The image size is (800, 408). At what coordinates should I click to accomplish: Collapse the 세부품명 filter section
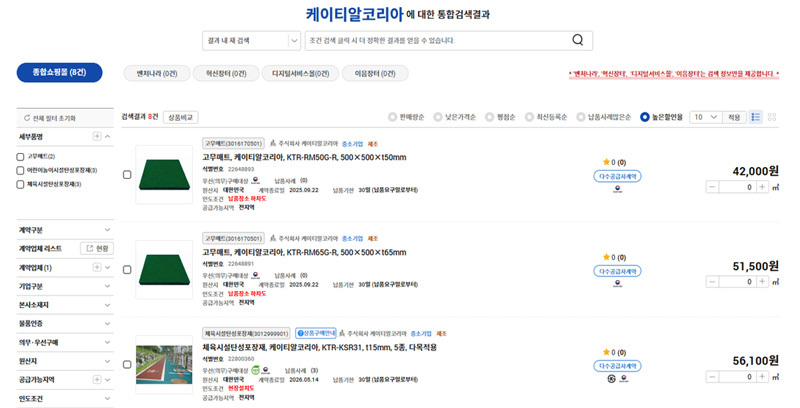click(108, 136)
